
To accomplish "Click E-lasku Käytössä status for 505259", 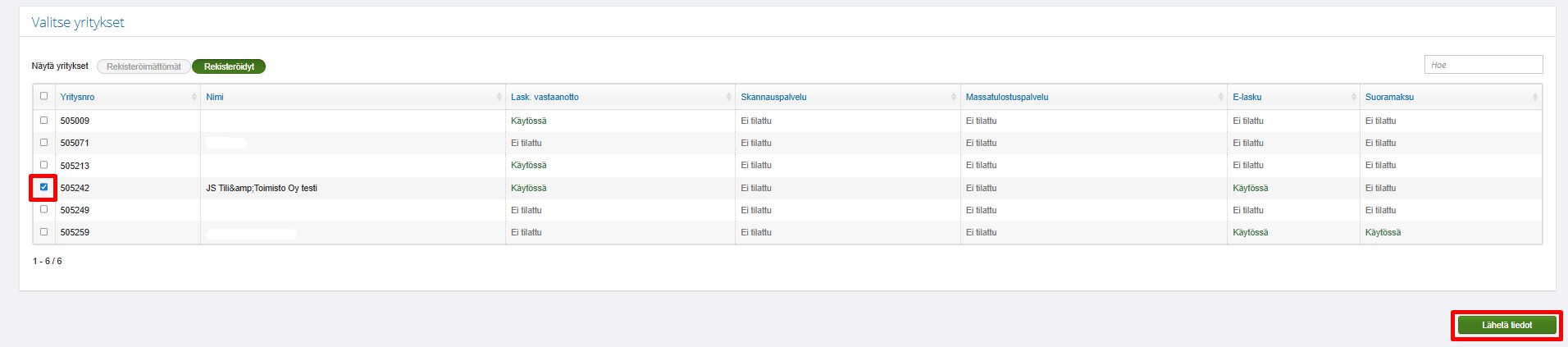I will pyautogui.click(x=1250, y=232).
